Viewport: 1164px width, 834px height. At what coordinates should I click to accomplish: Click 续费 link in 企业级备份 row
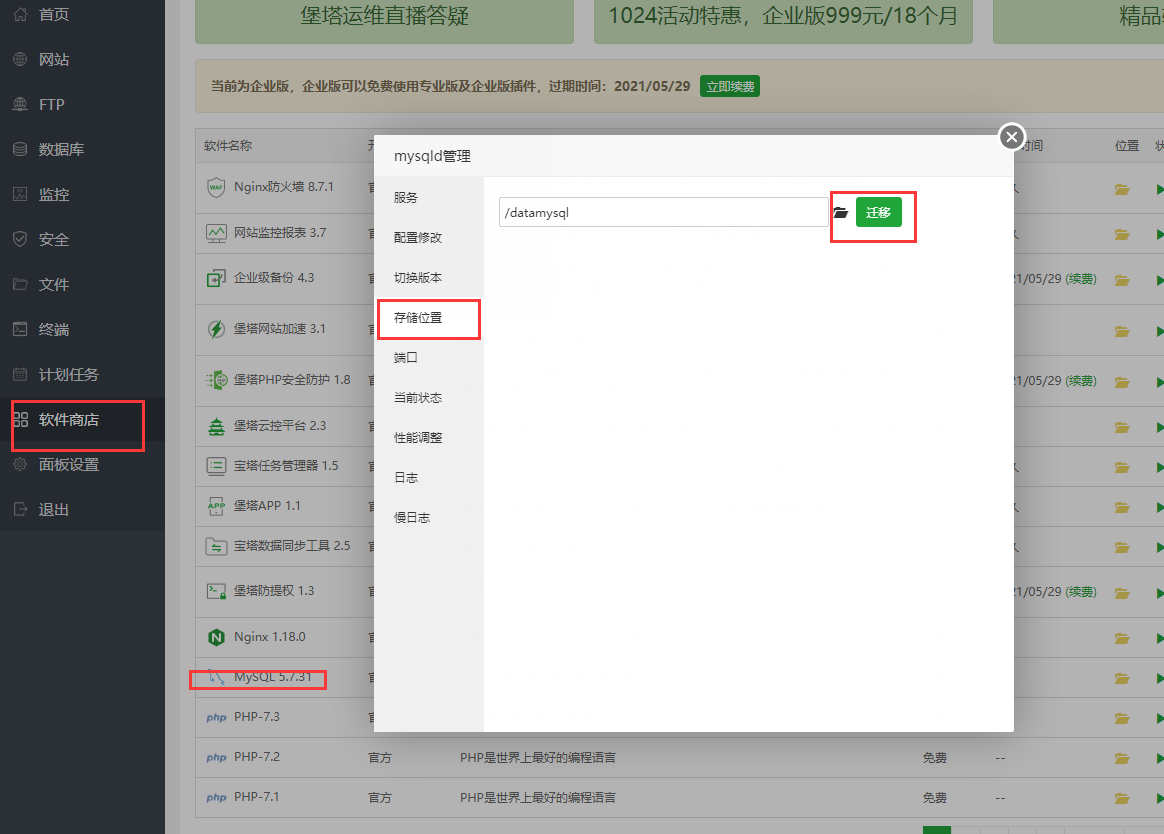1081,279
